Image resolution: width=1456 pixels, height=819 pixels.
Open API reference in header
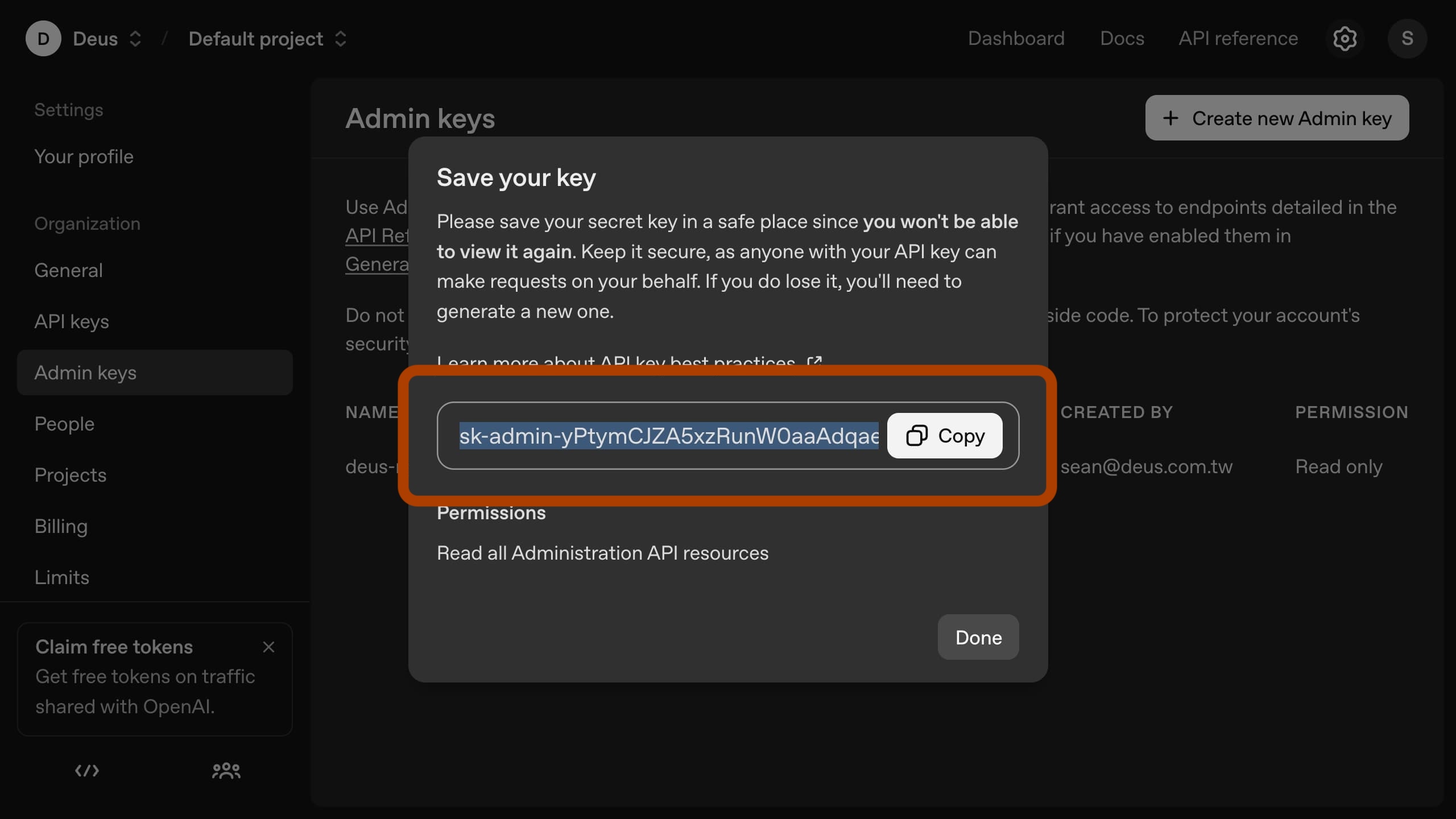(1238, 39)
